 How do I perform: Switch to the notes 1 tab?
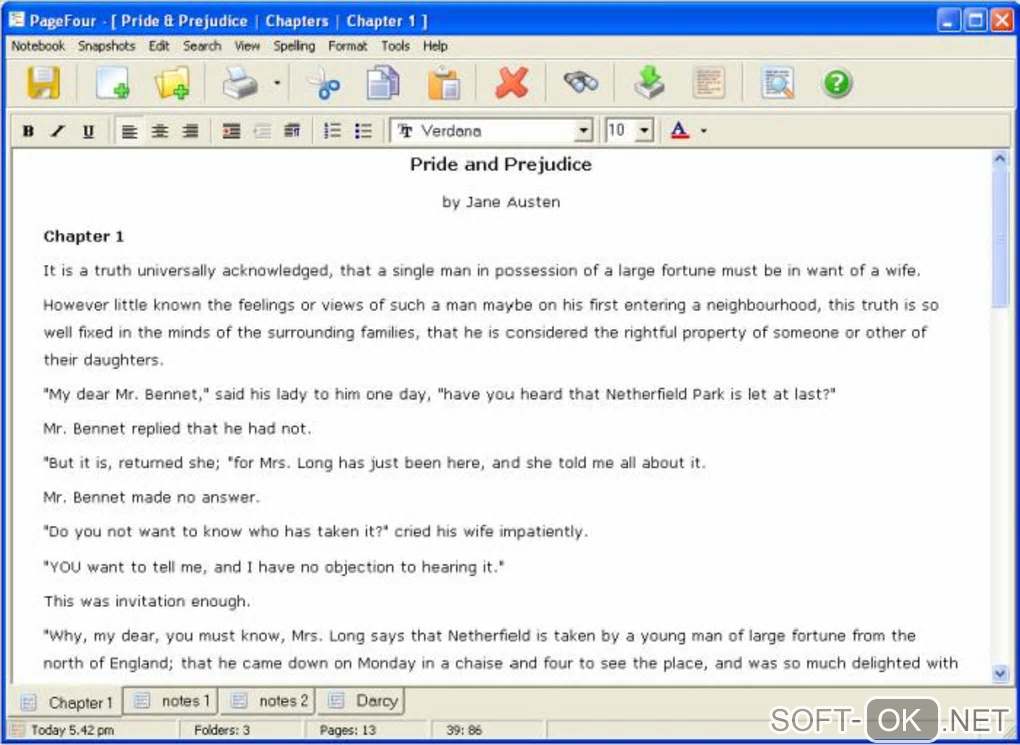170,701
